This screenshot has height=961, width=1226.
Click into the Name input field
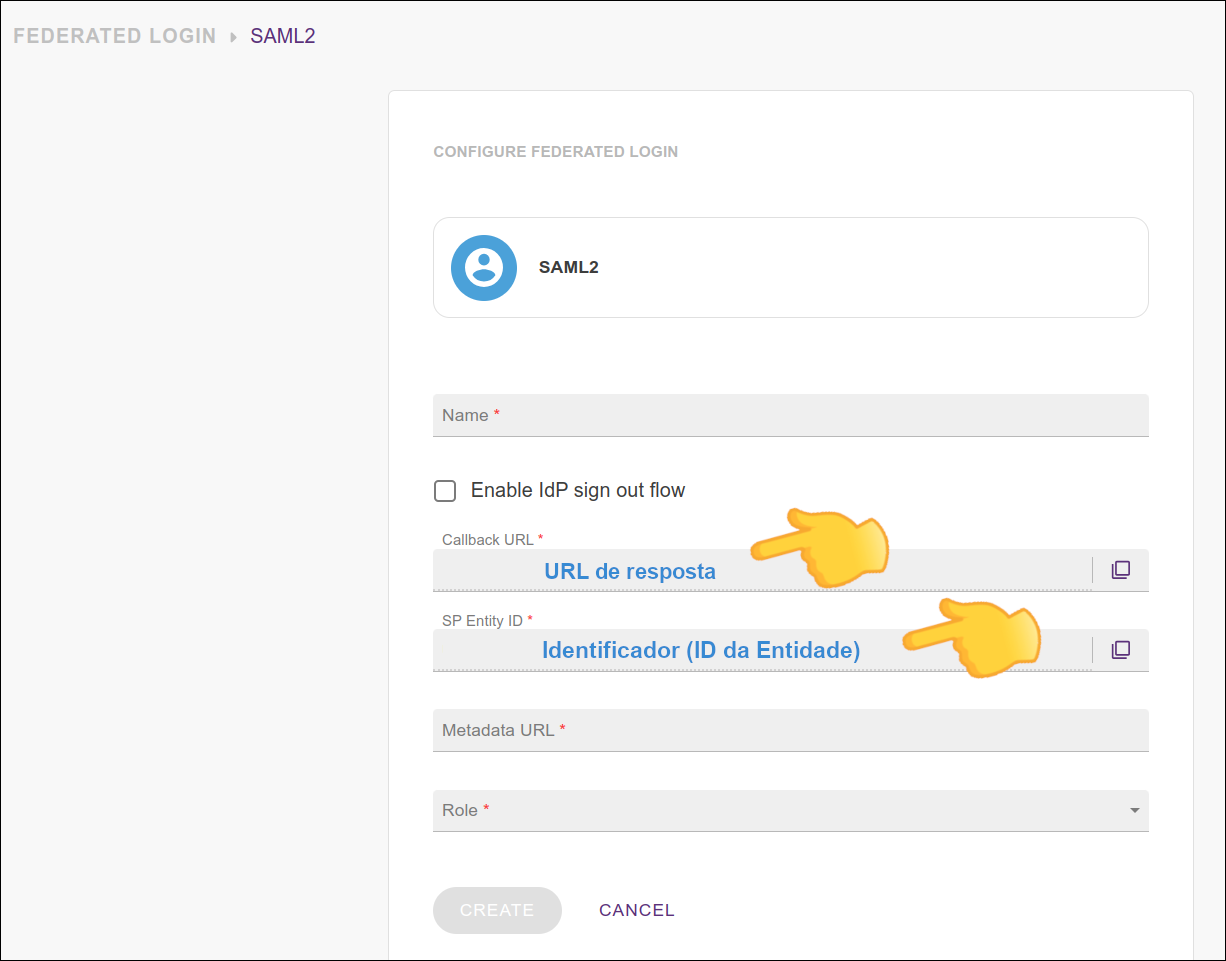(x=790, y=415)
